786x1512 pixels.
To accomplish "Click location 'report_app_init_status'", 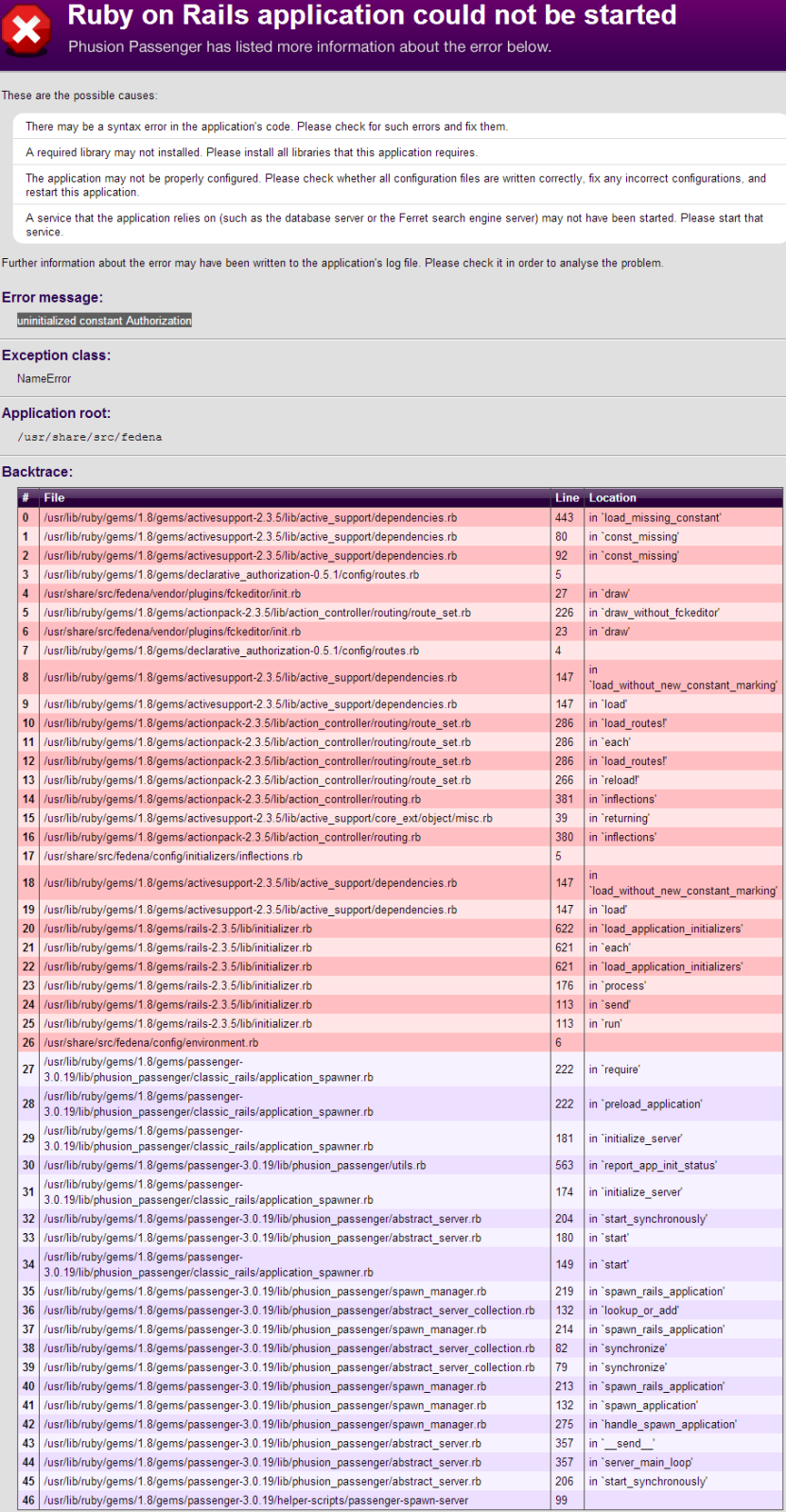I will [653, 1165].
